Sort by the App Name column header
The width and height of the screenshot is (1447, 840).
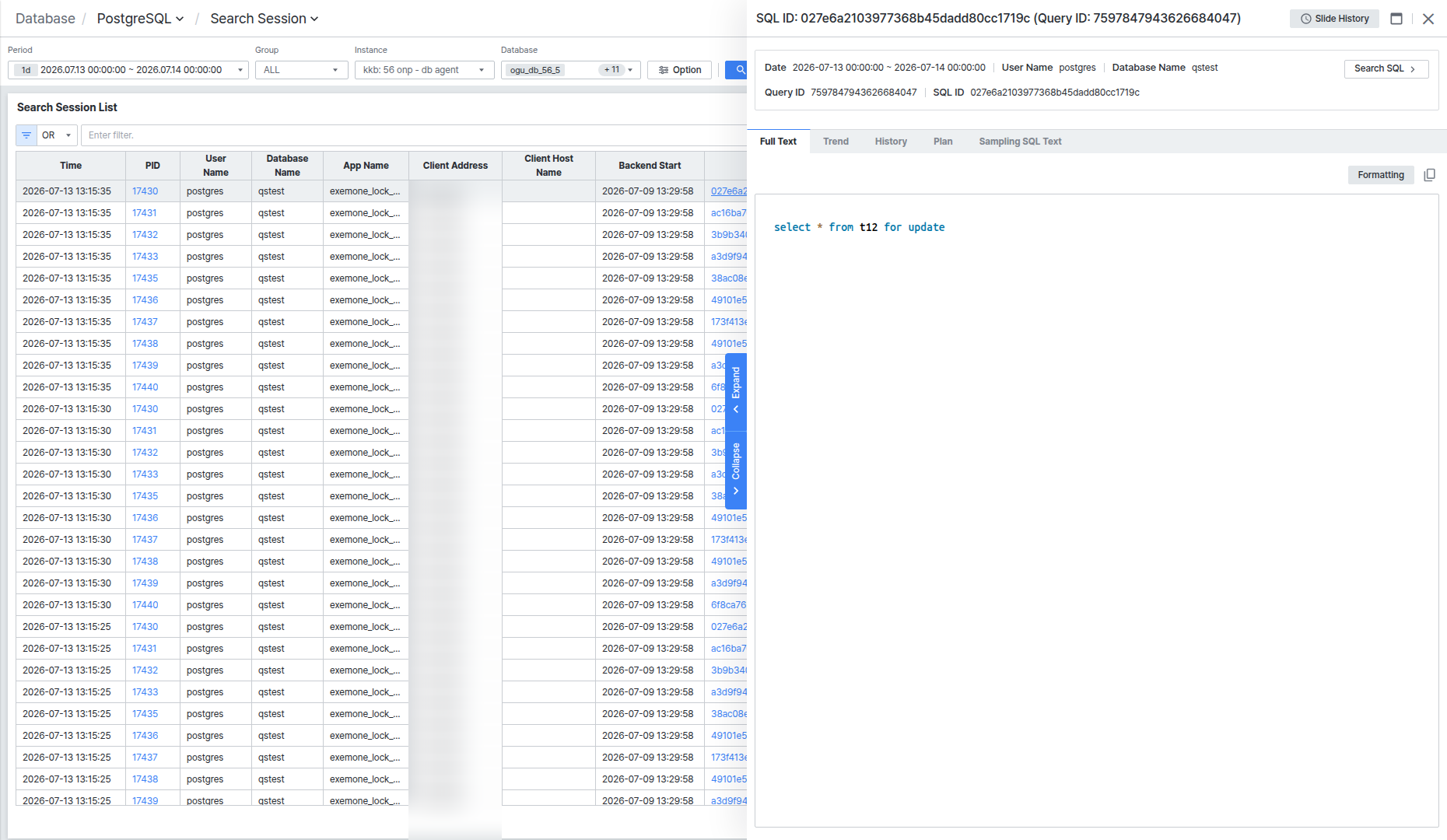(366, 166)
